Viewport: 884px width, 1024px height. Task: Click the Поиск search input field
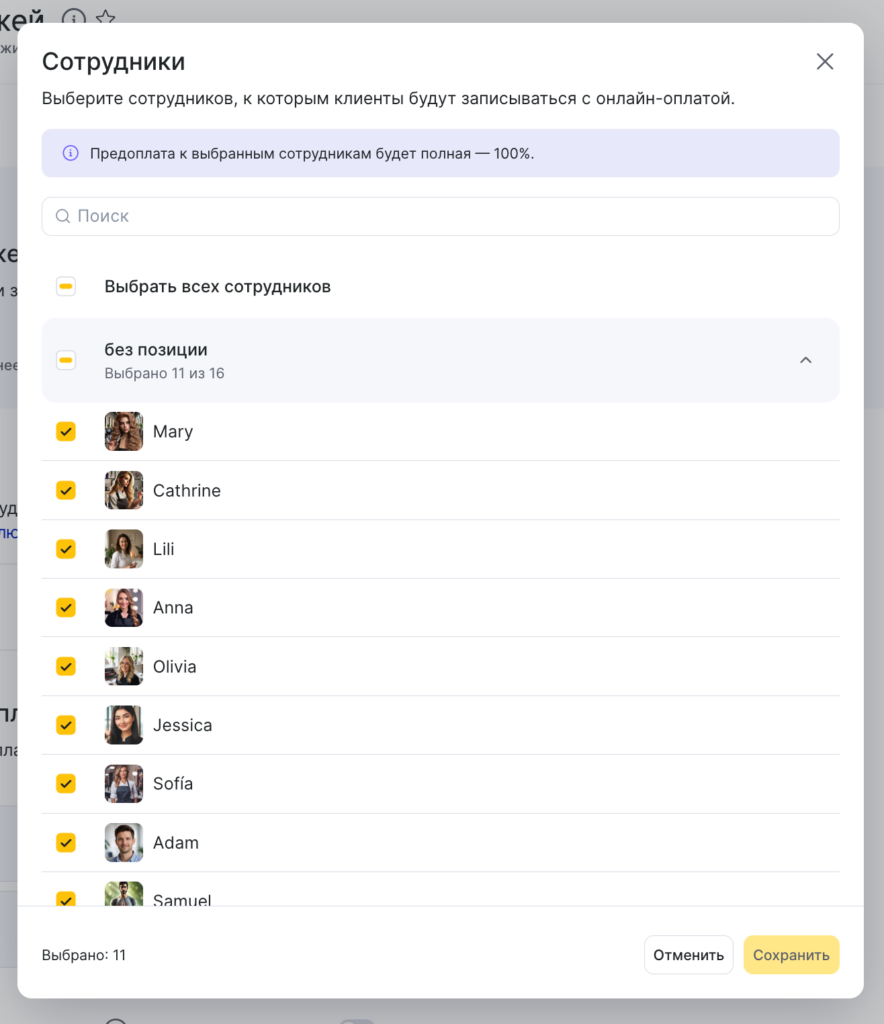[x=440, y=216]
